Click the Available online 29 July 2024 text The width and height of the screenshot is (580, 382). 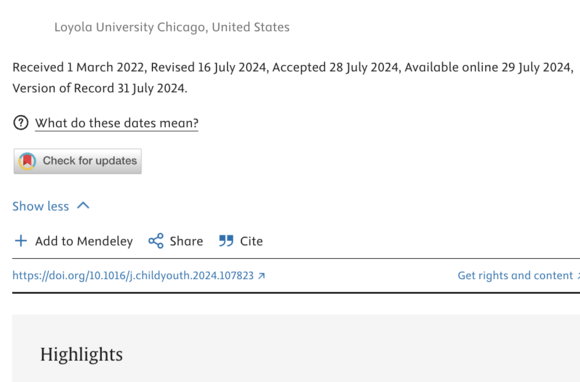pos(488,68)
